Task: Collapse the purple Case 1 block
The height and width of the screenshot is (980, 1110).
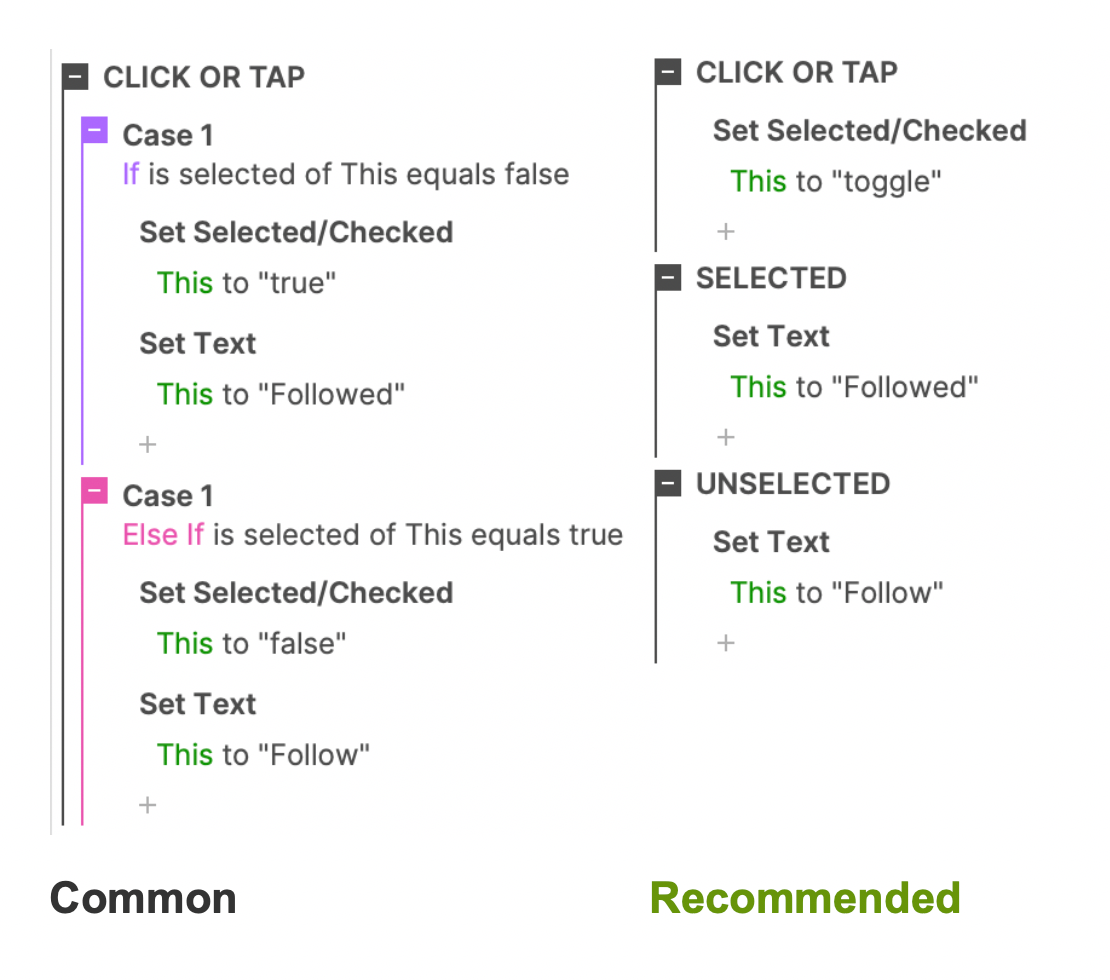Action: (x=94, y=130)
